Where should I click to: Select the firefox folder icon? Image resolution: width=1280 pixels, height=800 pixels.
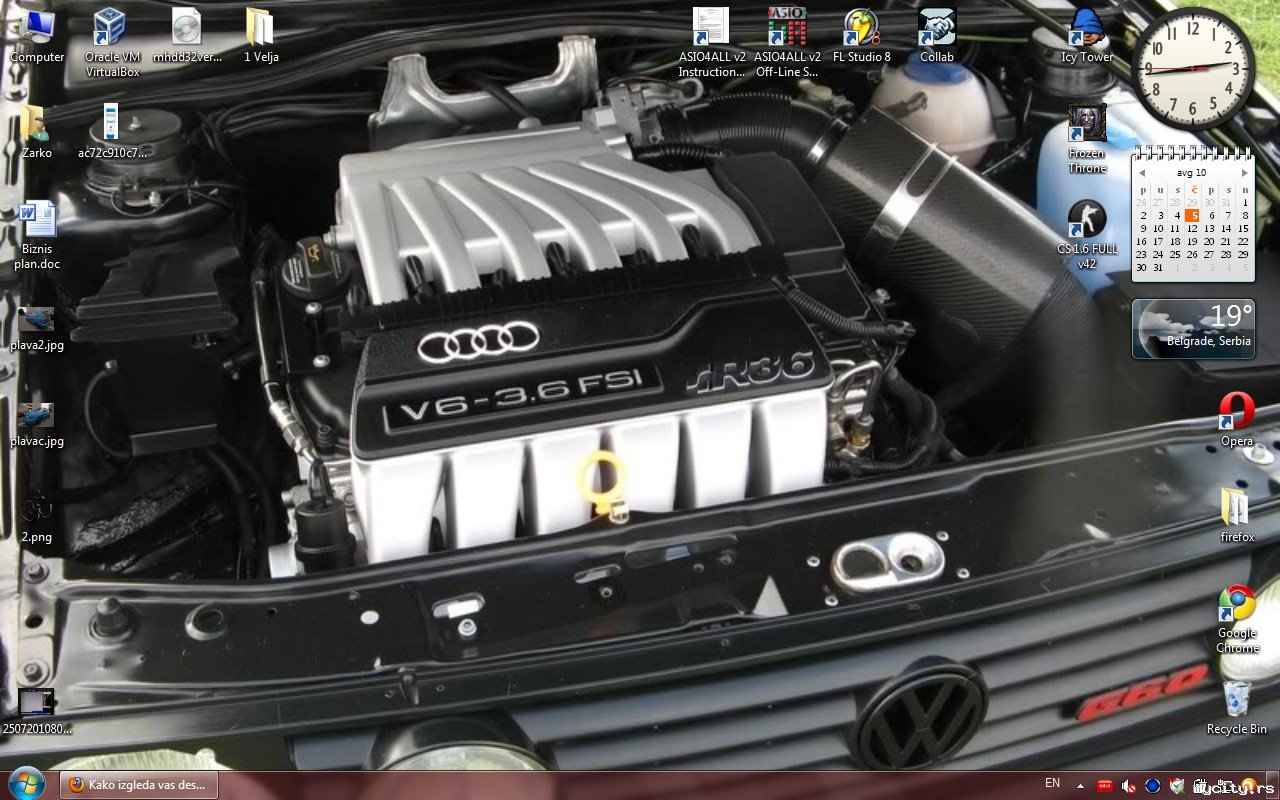pyautogui.click(x=1237, y=515)
